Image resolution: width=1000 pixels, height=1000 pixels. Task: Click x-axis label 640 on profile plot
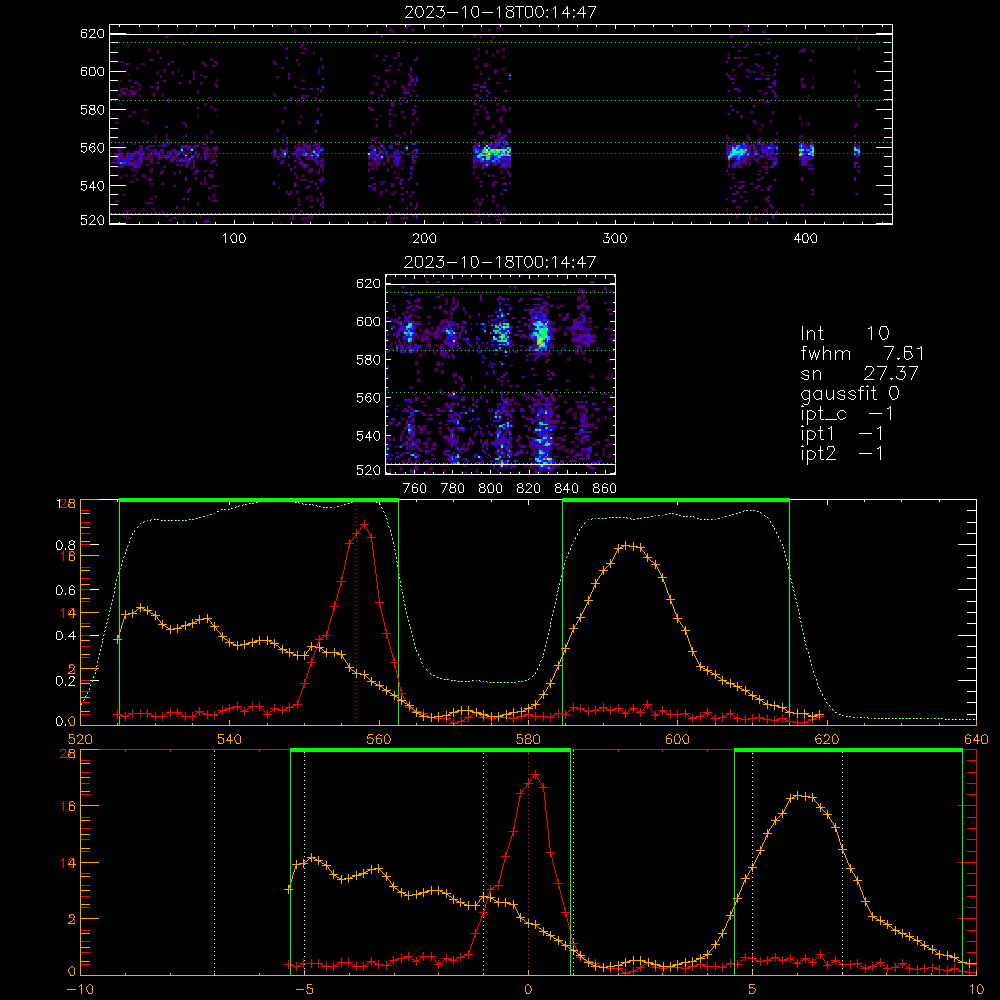point(976,740)
